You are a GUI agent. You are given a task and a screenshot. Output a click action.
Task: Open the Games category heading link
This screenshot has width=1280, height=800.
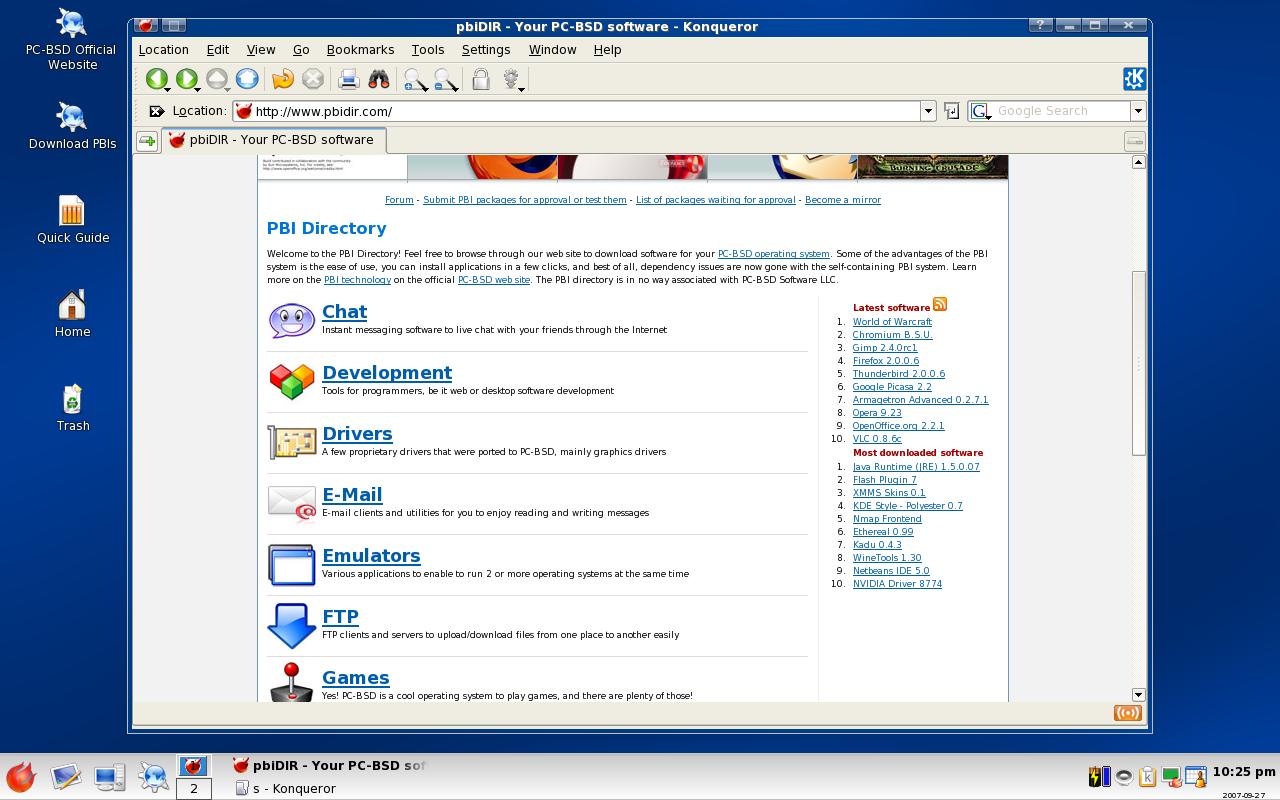pyautogui.click(x=356, y=678)
